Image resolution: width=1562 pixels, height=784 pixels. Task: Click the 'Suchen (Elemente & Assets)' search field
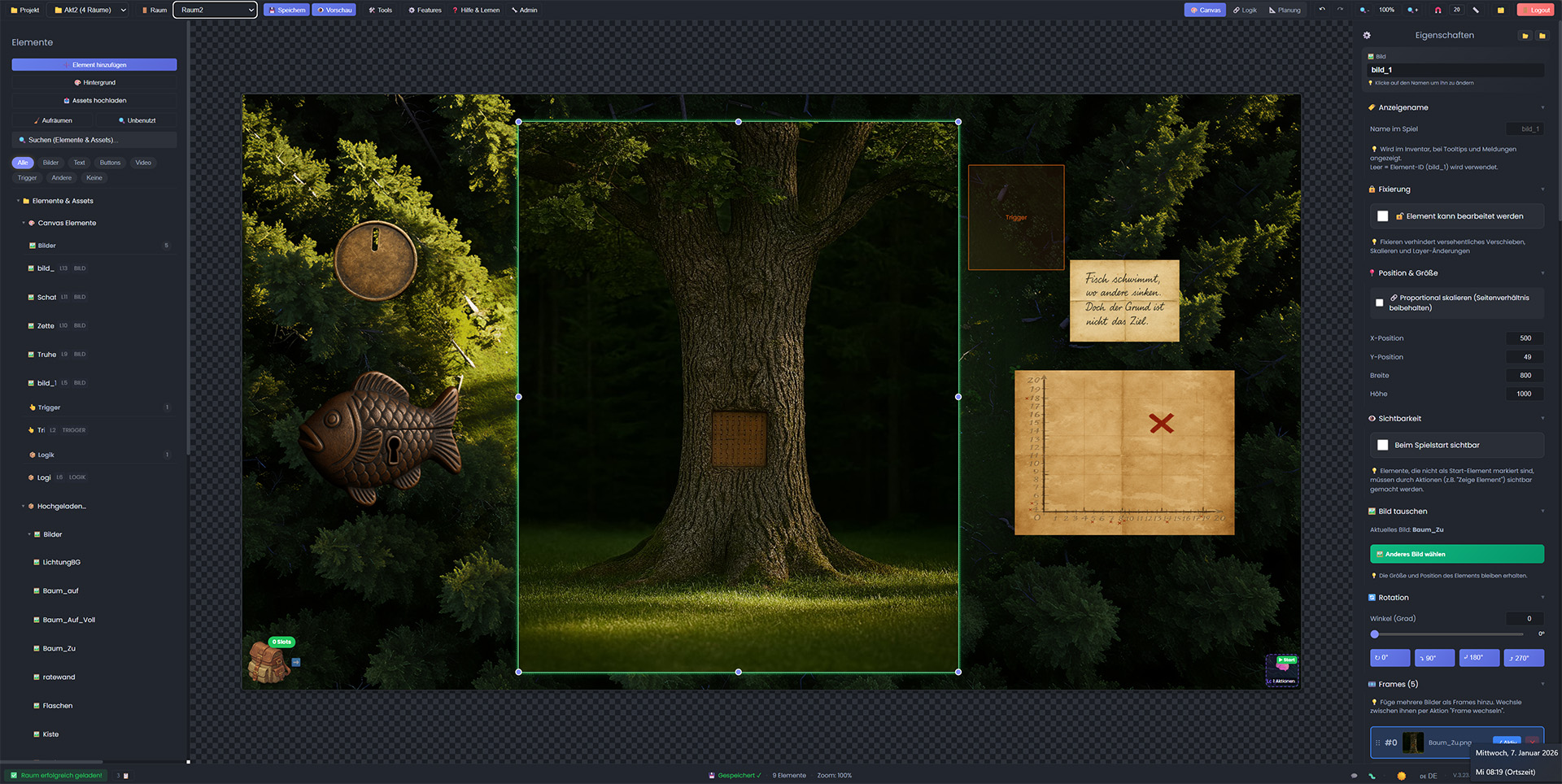[94, 140]
